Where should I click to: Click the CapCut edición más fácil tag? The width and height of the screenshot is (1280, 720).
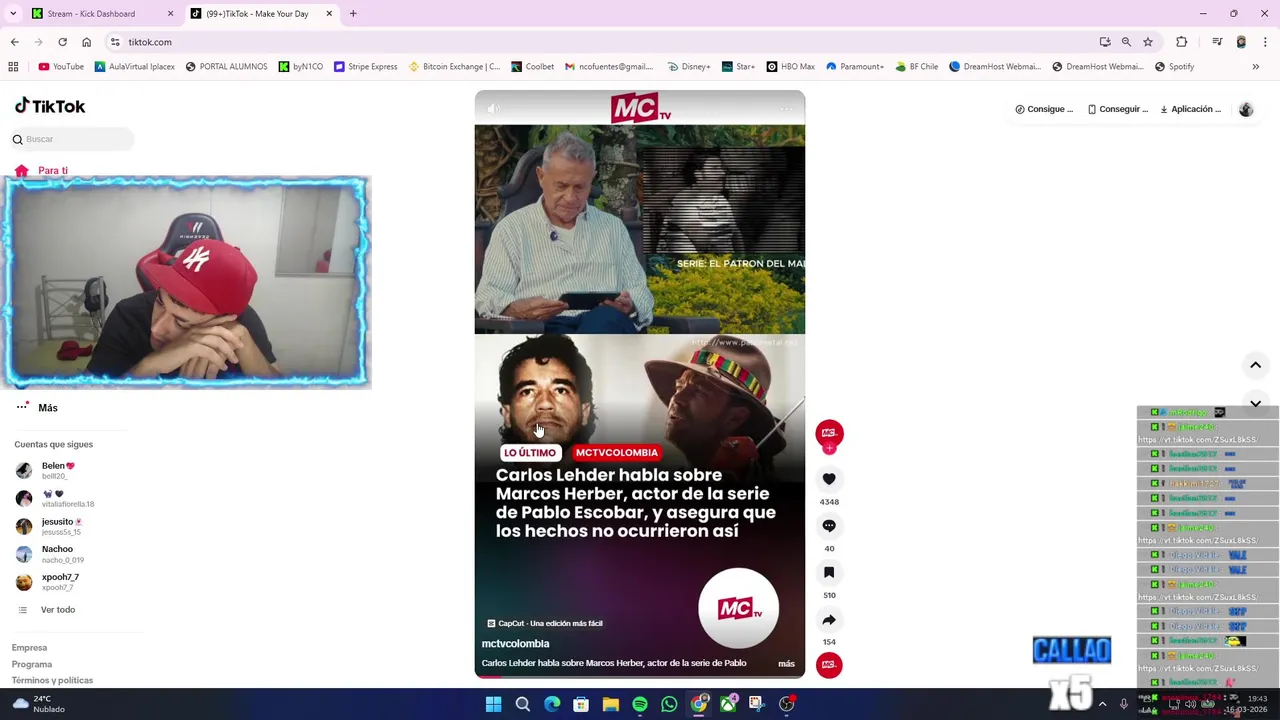click(544, 623)
